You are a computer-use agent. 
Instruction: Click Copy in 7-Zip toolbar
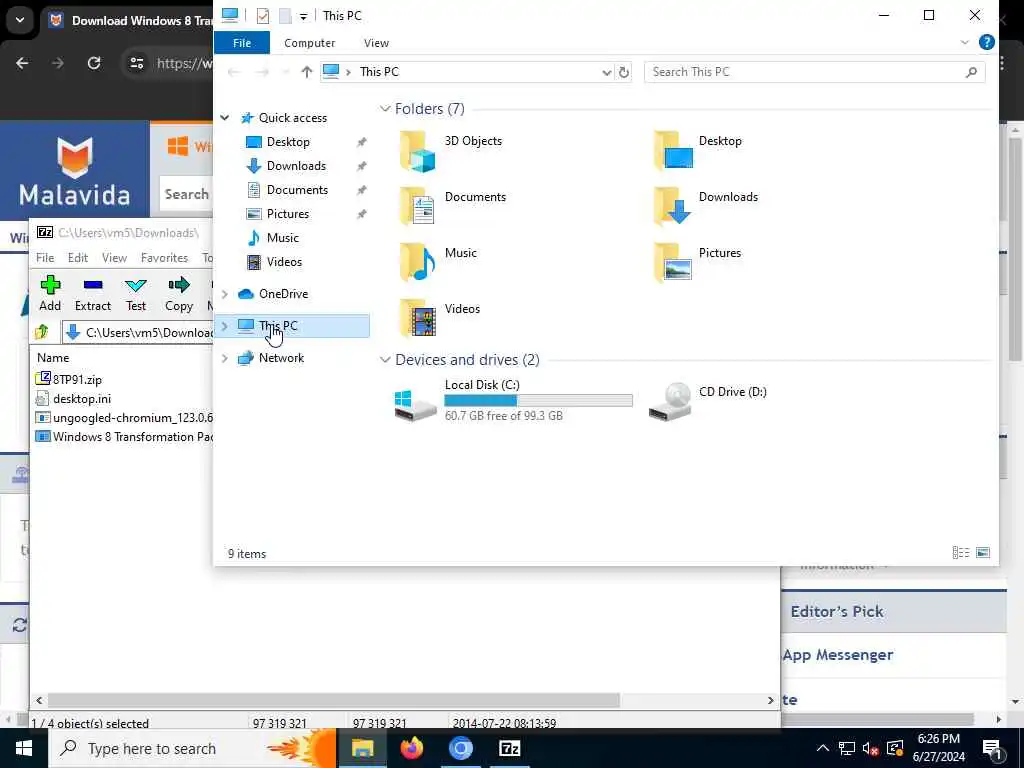click(x=178, y=293)
